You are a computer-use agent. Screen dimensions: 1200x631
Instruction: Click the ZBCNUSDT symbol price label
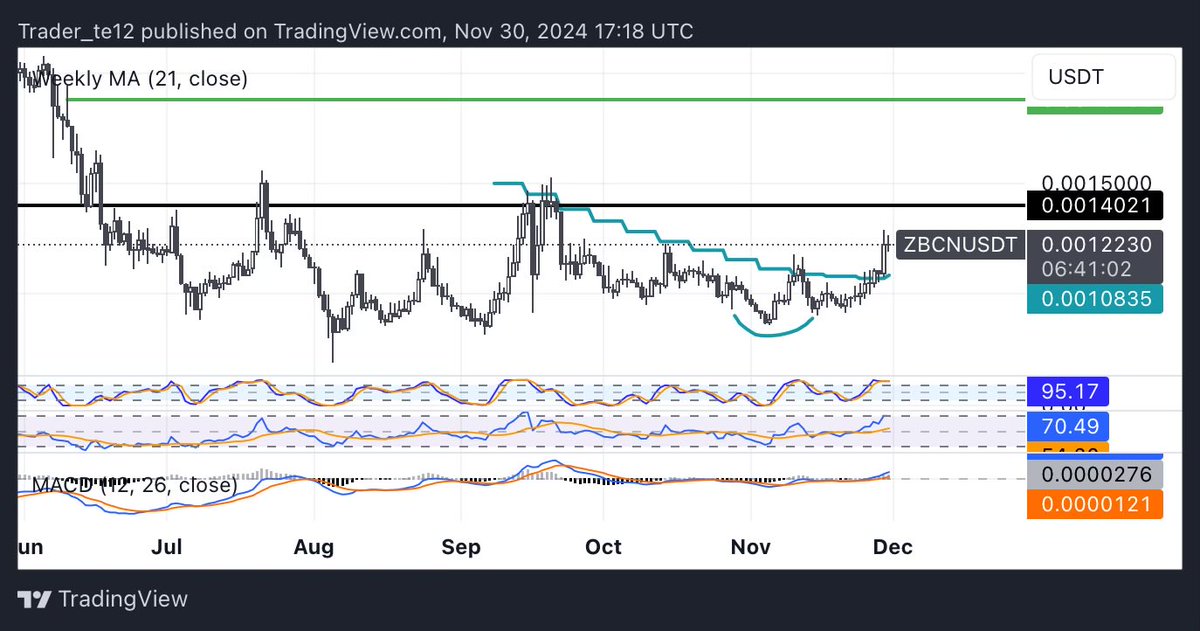(x=960, y=244)
